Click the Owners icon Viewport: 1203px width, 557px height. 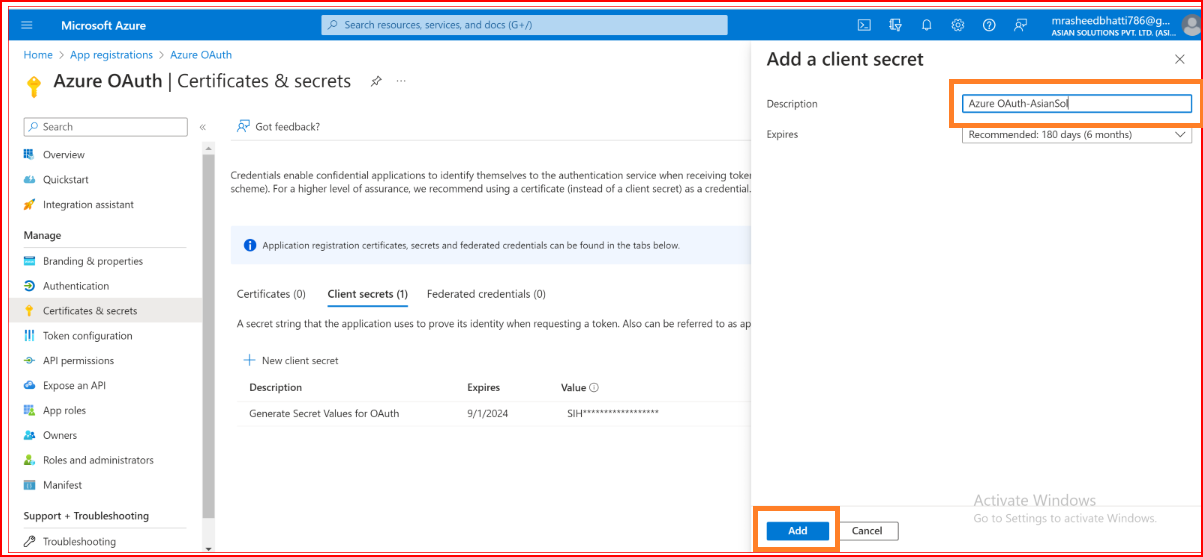[x=30, y=435]
